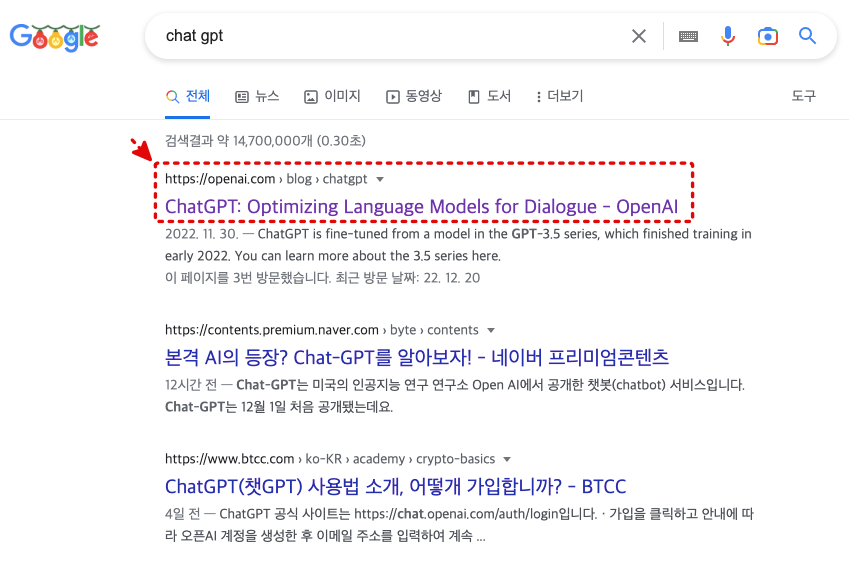Switch to the 동영상 tab

pyautogui.click(x=414, y=96)
